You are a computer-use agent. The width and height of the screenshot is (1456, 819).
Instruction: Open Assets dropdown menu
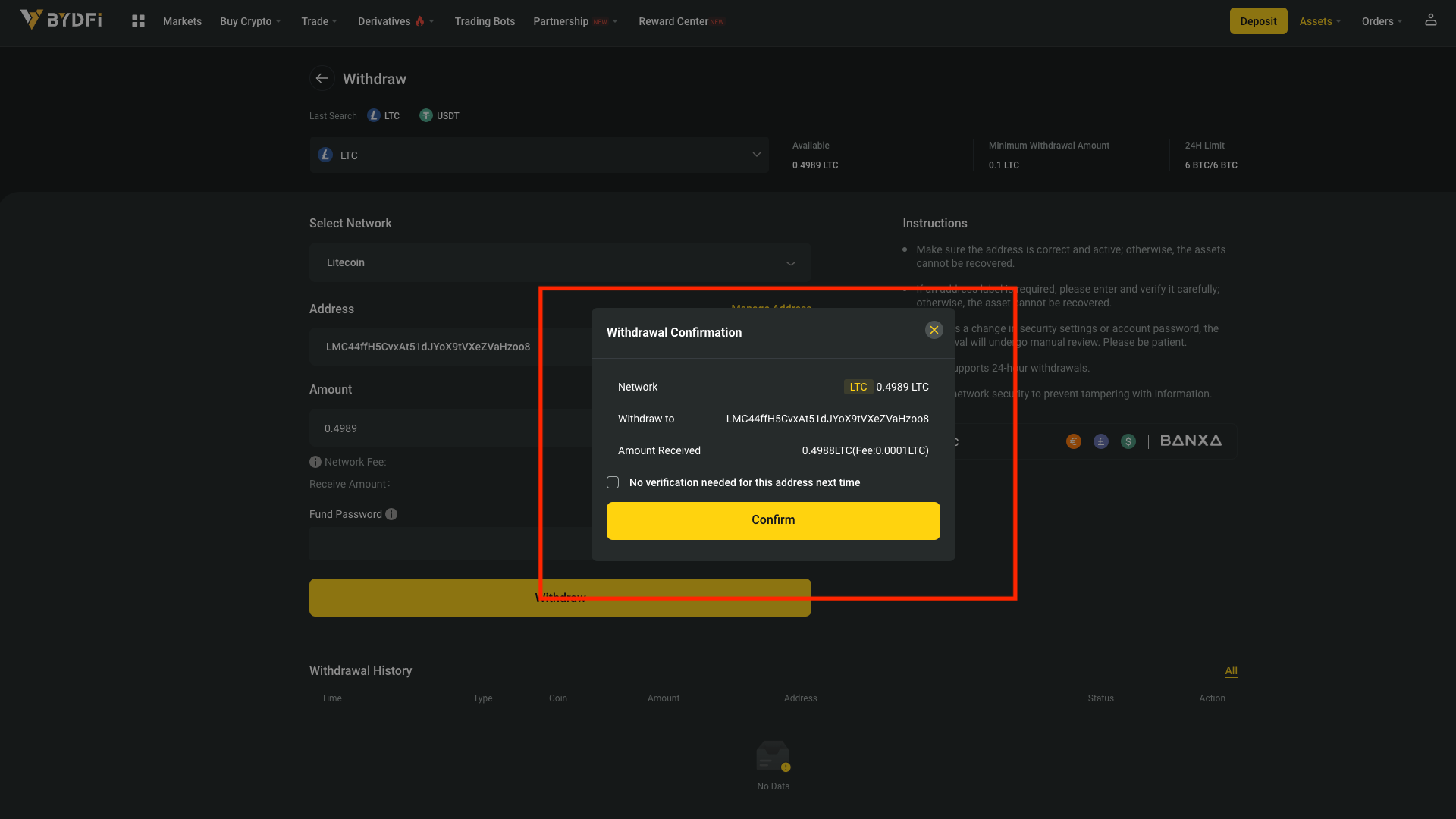pos(1320,21)
